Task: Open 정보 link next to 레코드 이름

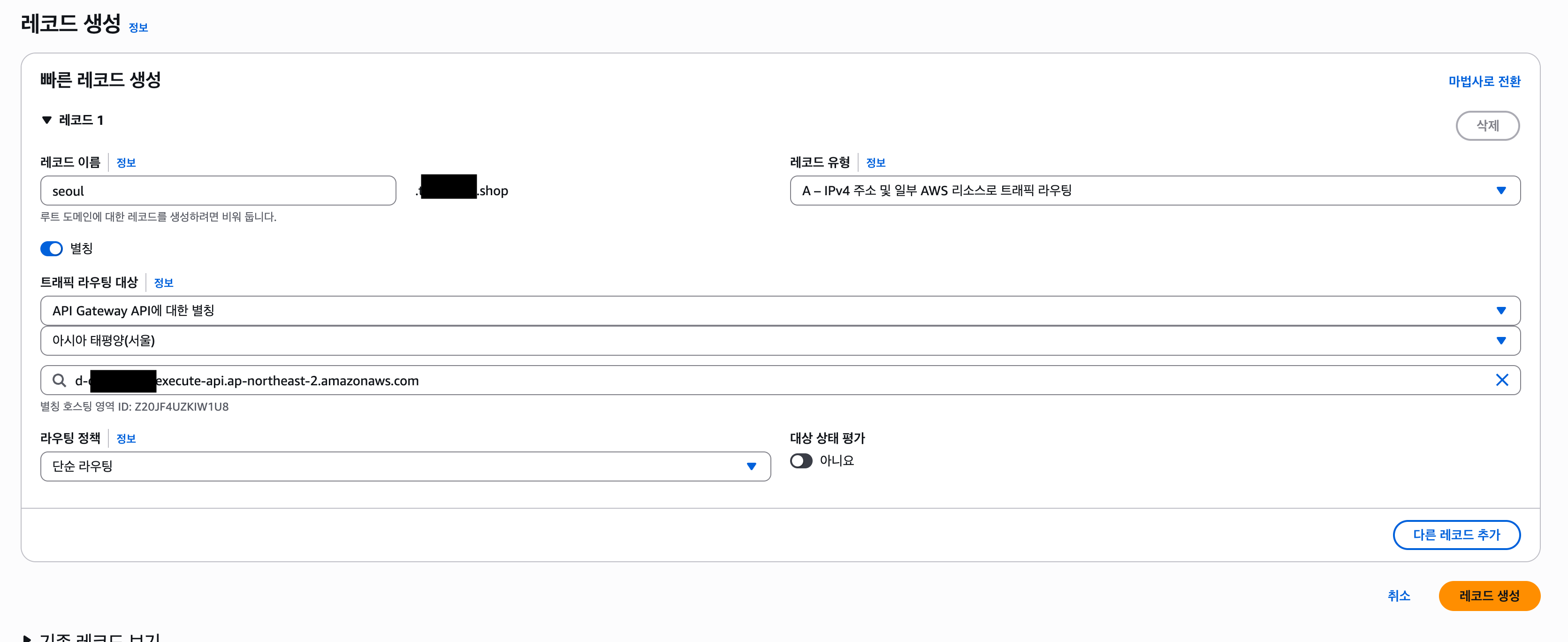Action: [126, 163]
